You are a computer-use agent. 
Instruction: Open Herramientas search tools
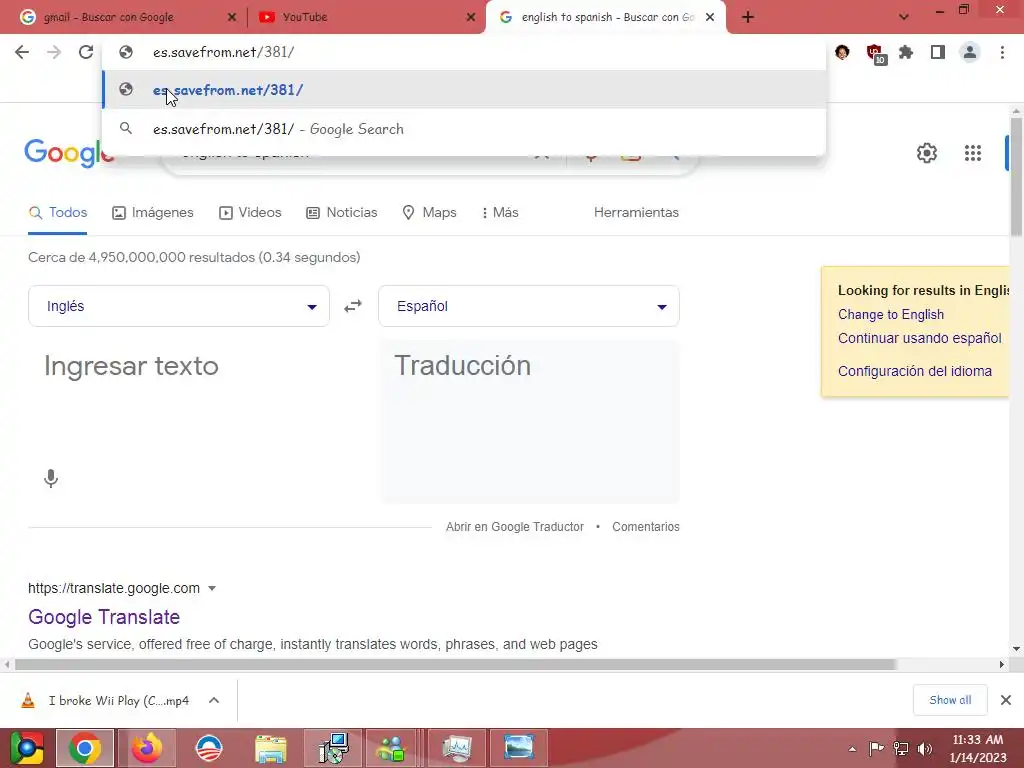click(636, 212)
